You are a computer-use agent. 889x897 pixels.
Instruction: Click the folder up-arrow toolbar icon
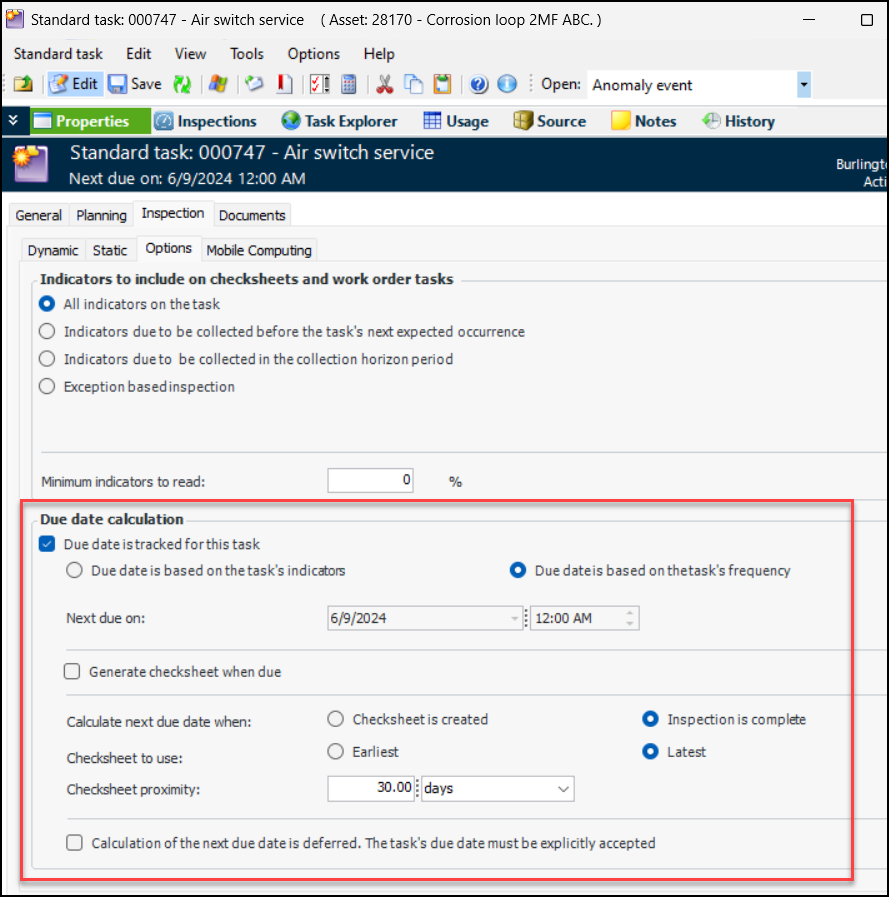[x=23, y=84]
